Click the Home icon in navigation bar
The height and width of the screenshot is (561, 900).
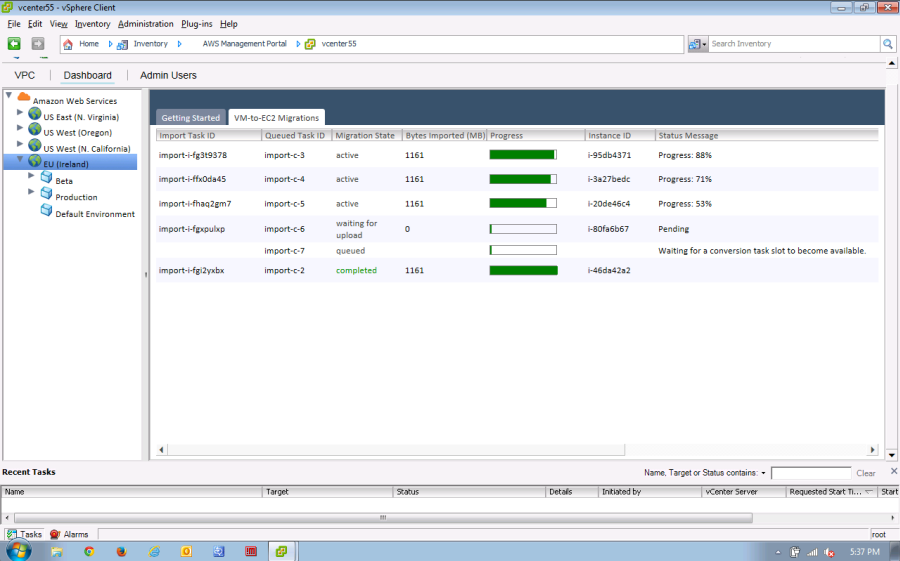[x=69, y=44]
